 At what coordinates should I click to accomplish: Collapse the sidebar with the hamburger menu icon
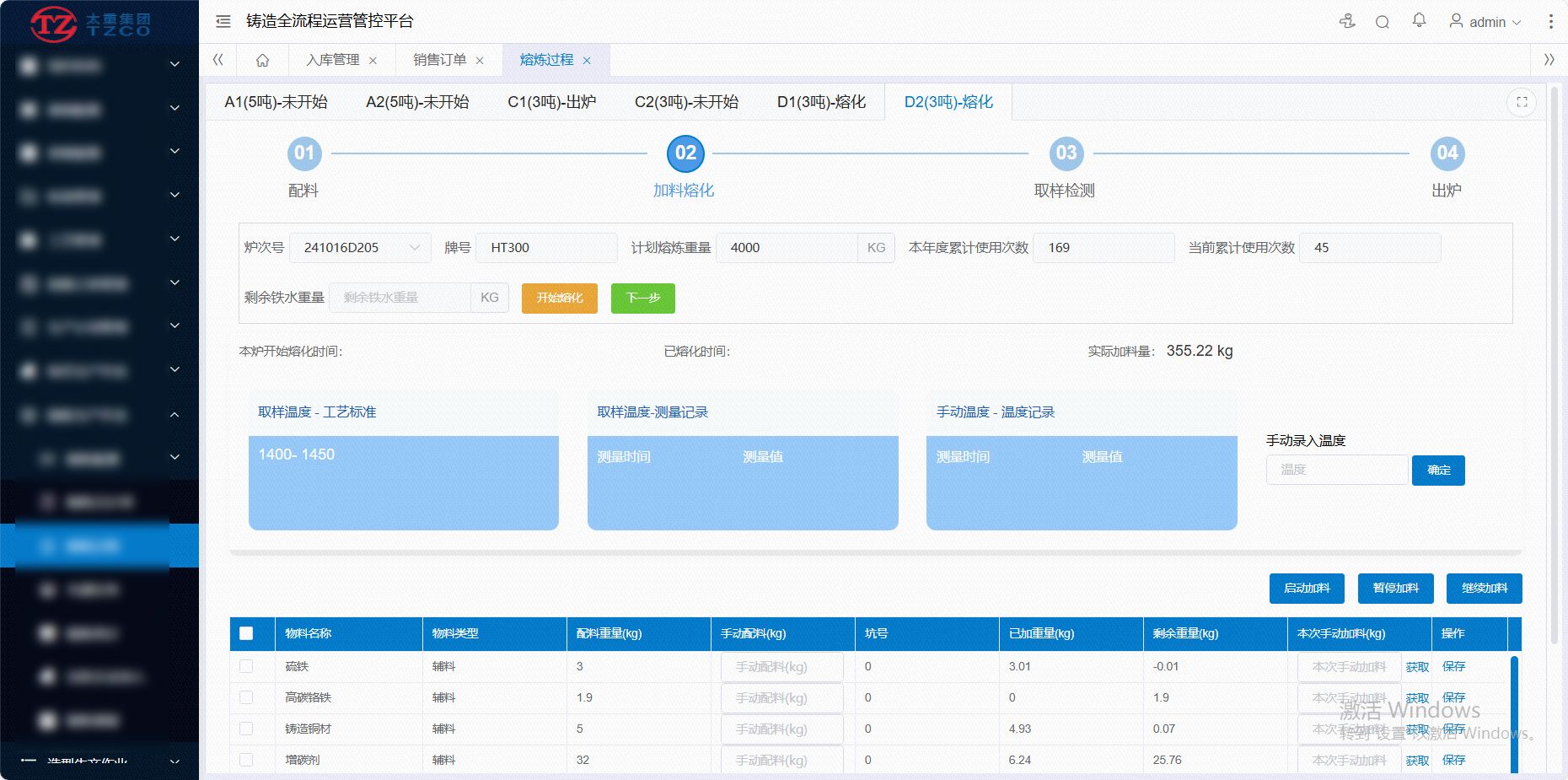[x=223, y=21]
